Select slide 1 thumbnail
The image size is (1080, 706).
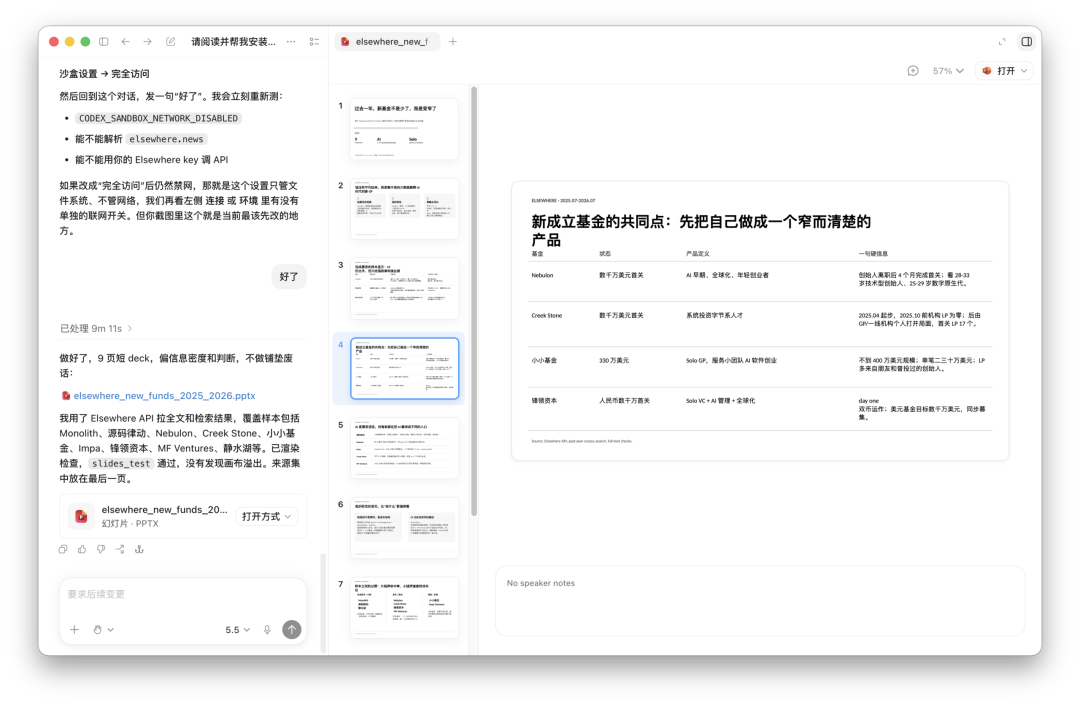tap(404, 129)
